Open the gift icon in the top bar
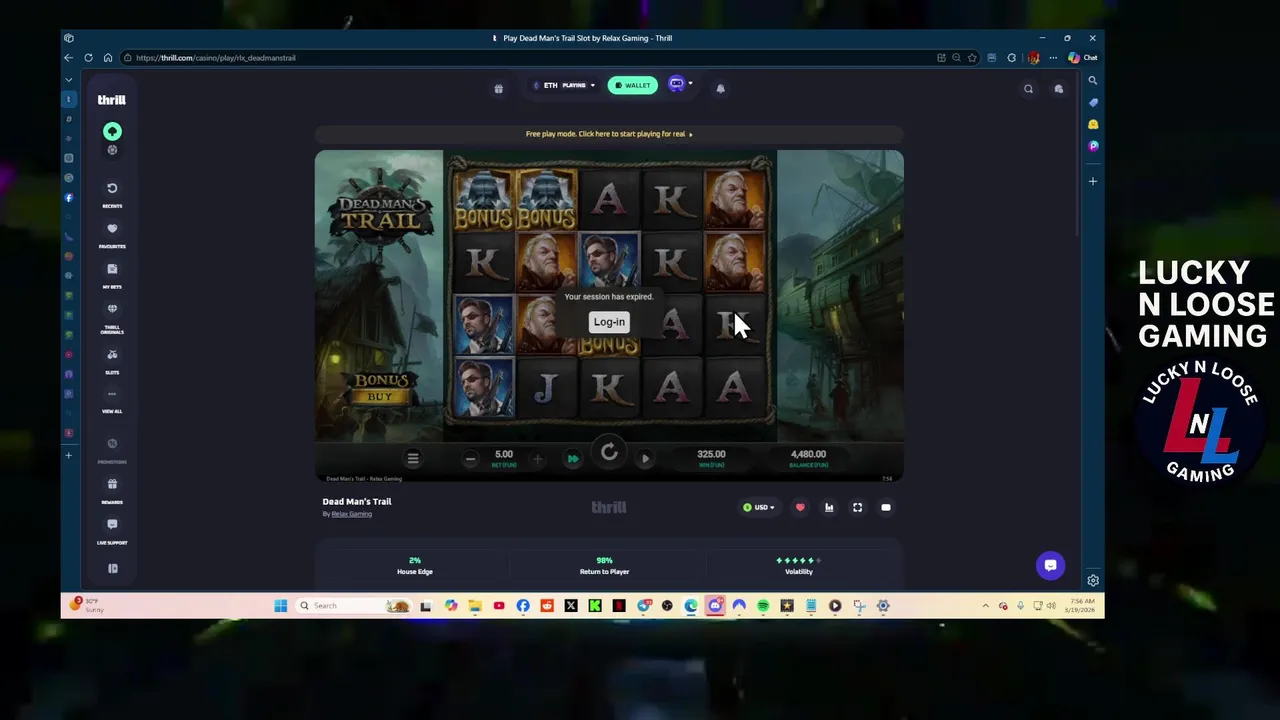The image size is (1280, 720). point(498,88)
